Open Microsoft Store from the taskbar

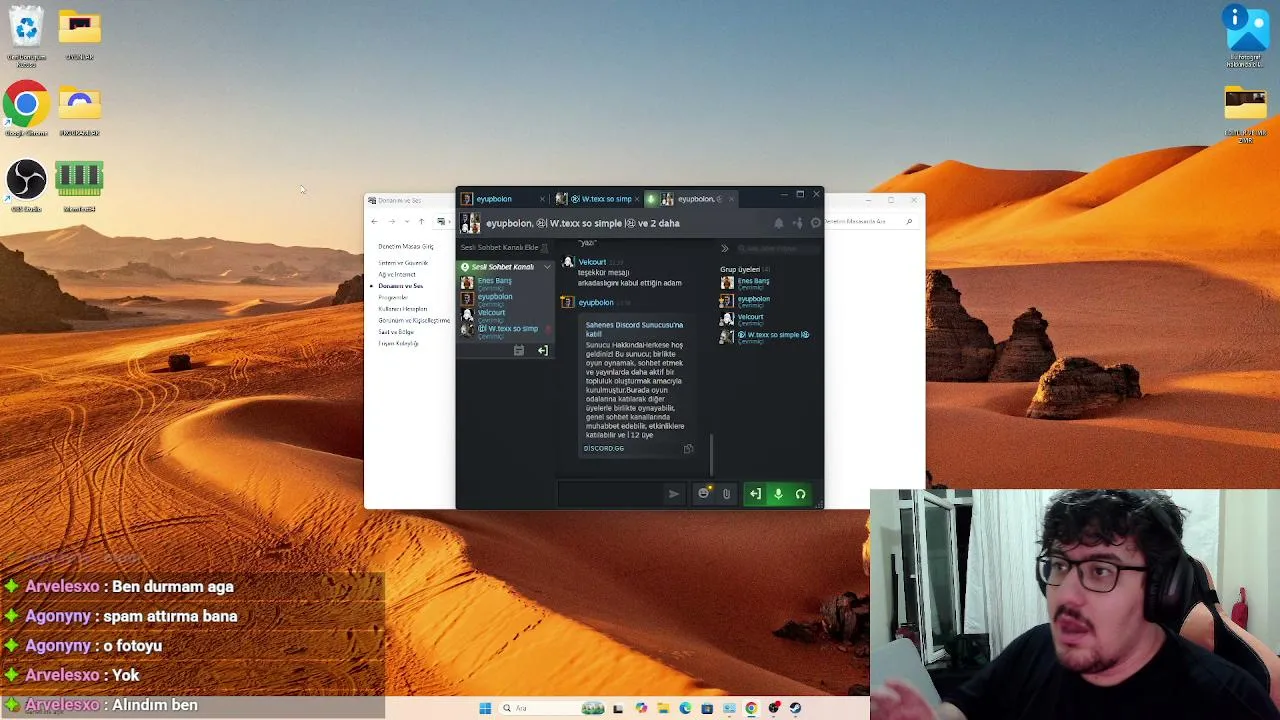pos(707,708)
